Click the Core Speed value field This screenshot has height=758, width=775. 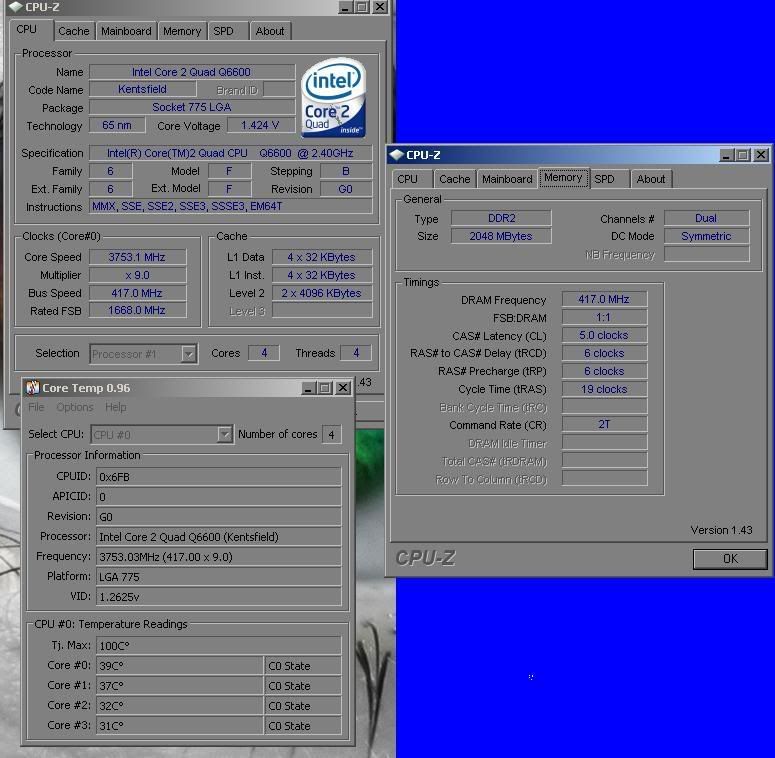138,257
